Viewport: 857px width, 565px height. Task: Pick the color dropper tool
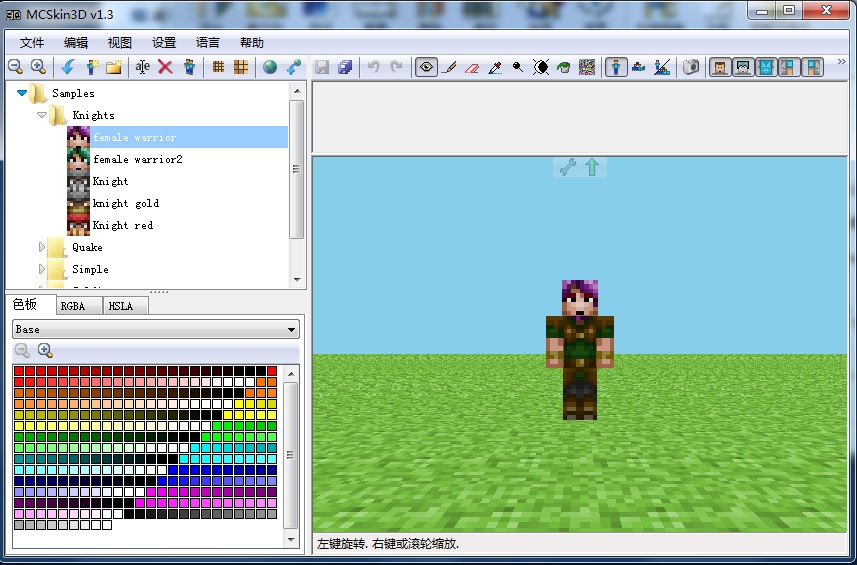[494, 67]
